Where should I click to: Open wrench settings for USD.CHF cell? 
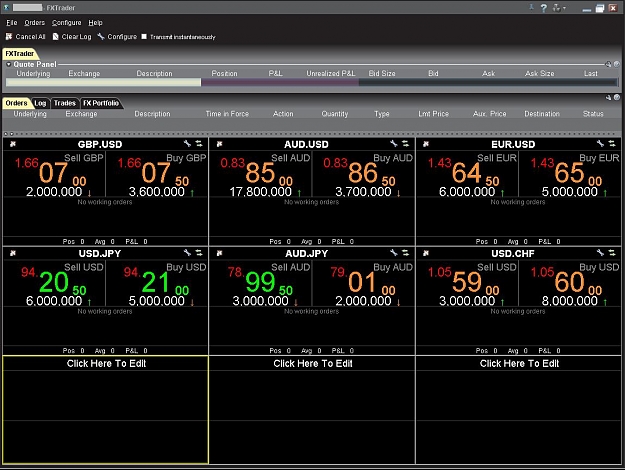(600, 253)
